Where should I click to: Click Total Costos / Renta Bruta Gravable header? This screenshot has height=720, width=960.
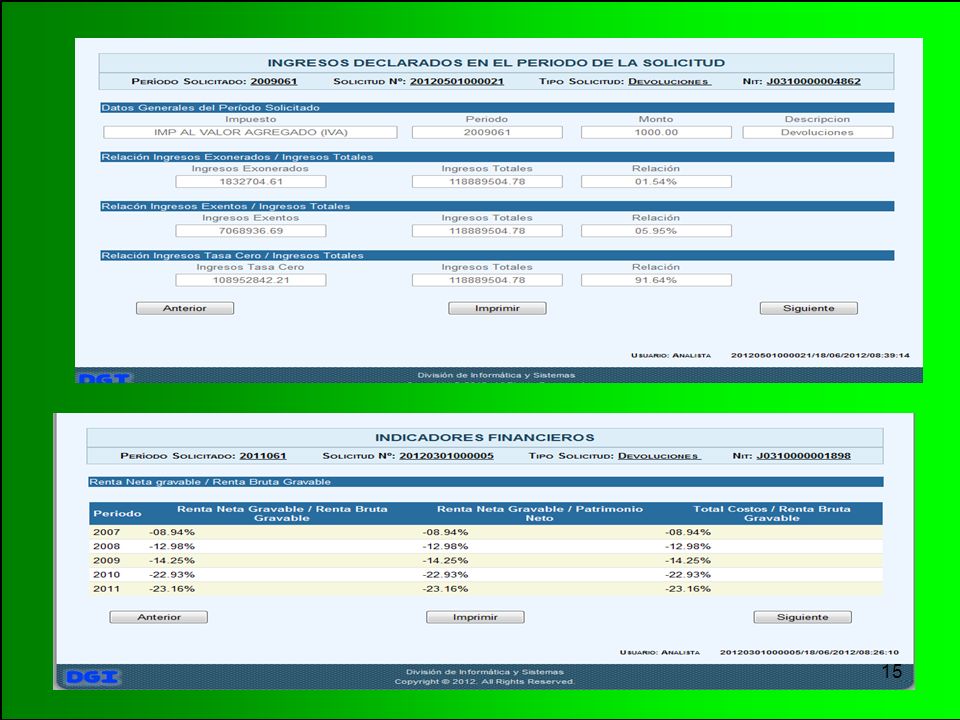771,513
